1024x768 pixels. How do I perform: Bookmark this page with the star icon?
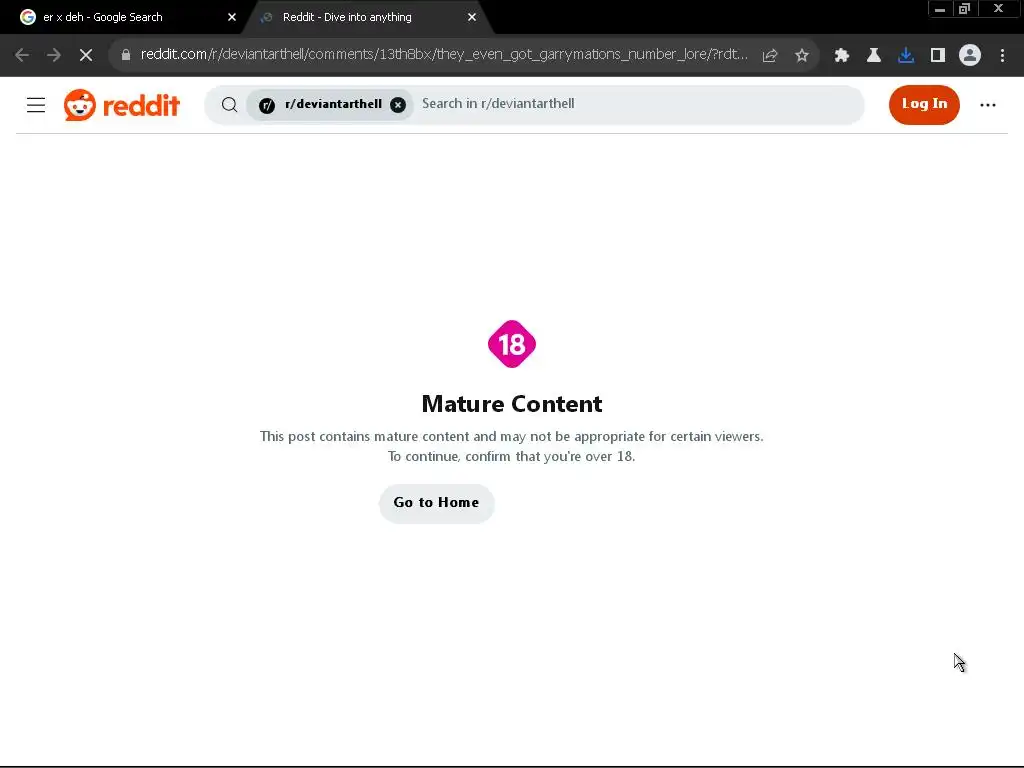[802, 56]
